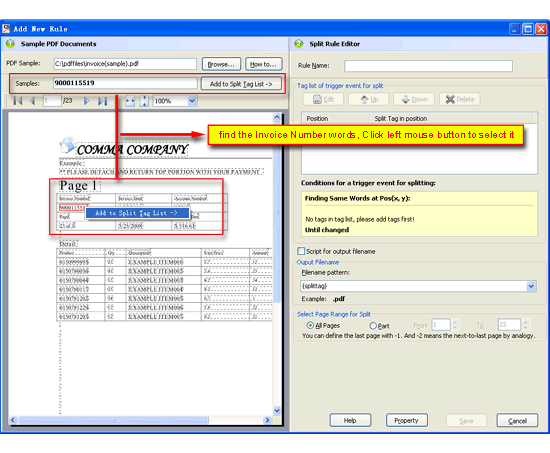Click the Sample PDF Documents step icon
This screenshot has height=453, width=550.
click(10, 44)
